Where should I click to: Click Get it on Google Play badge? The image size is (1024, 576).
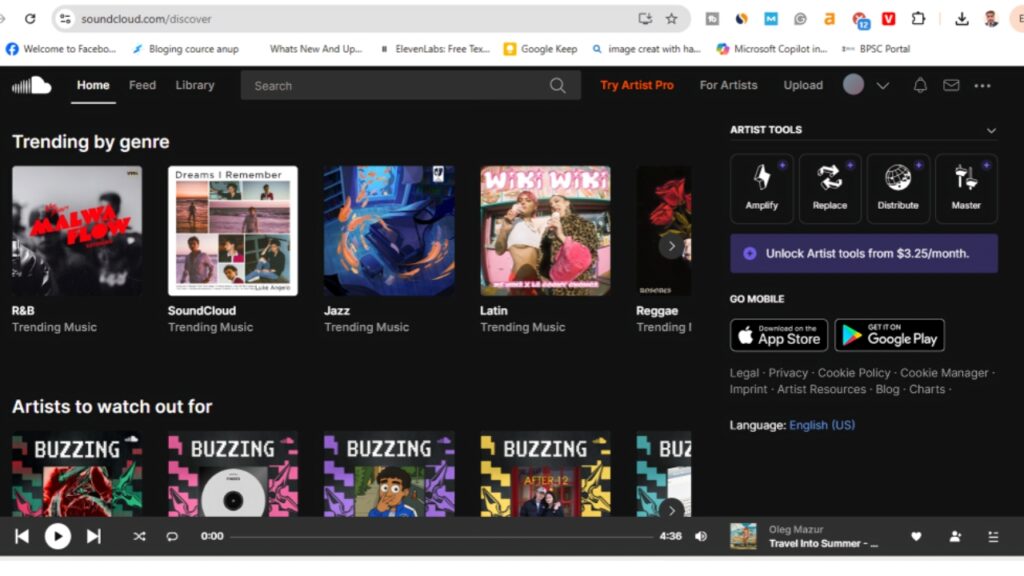click(x=889, y=335)
